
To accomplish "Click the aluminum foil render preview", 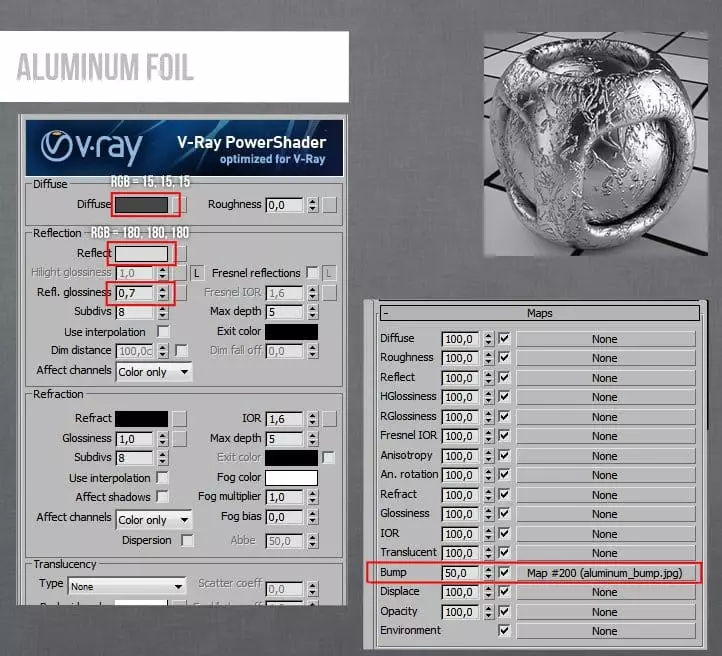I will [x=596, y=144].
